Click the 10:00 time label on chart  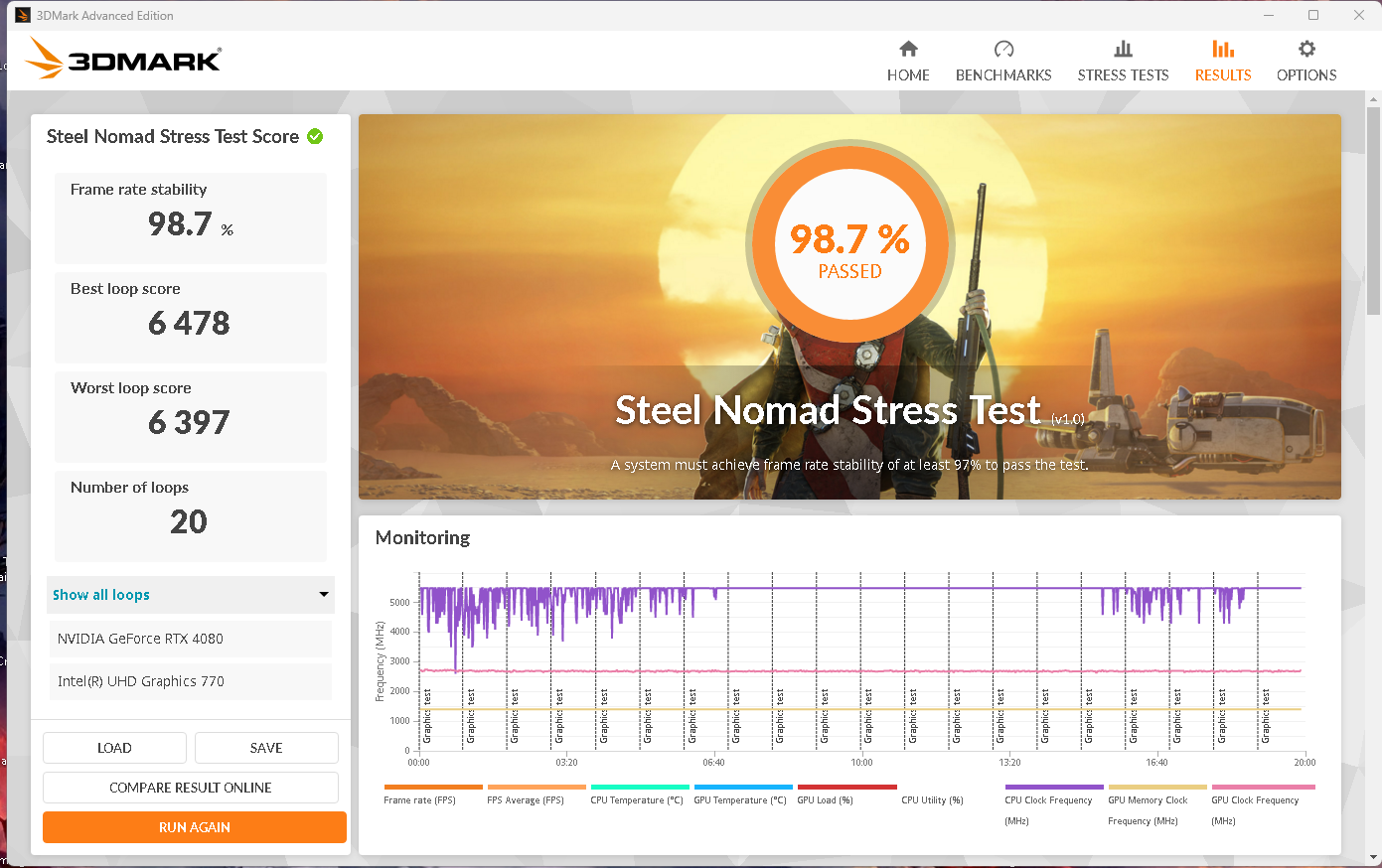coord(861,763)
